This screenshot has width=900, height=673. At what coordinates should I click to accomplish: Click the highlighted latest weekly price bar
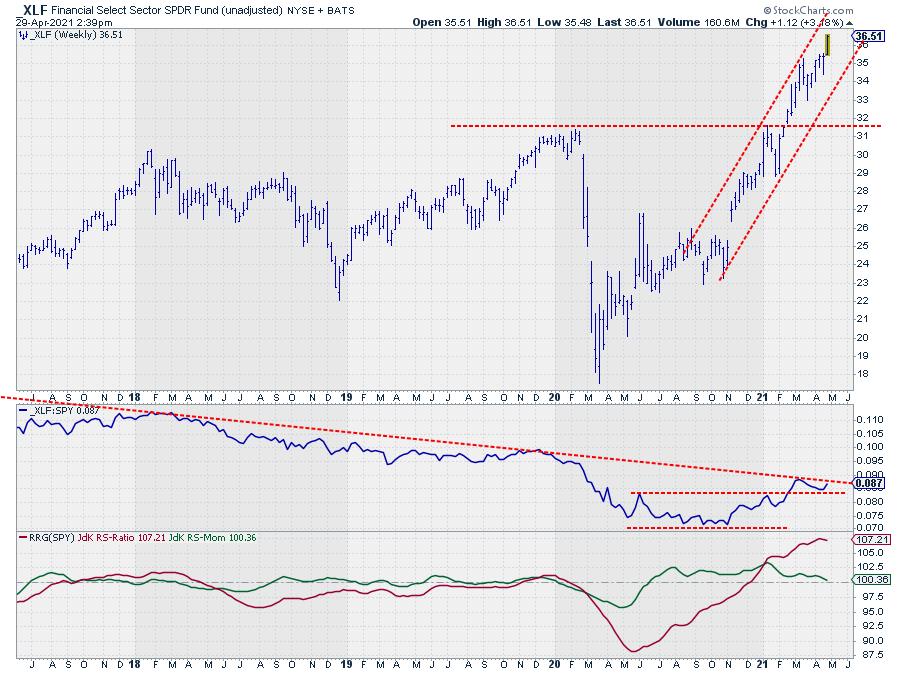[828, 46]
